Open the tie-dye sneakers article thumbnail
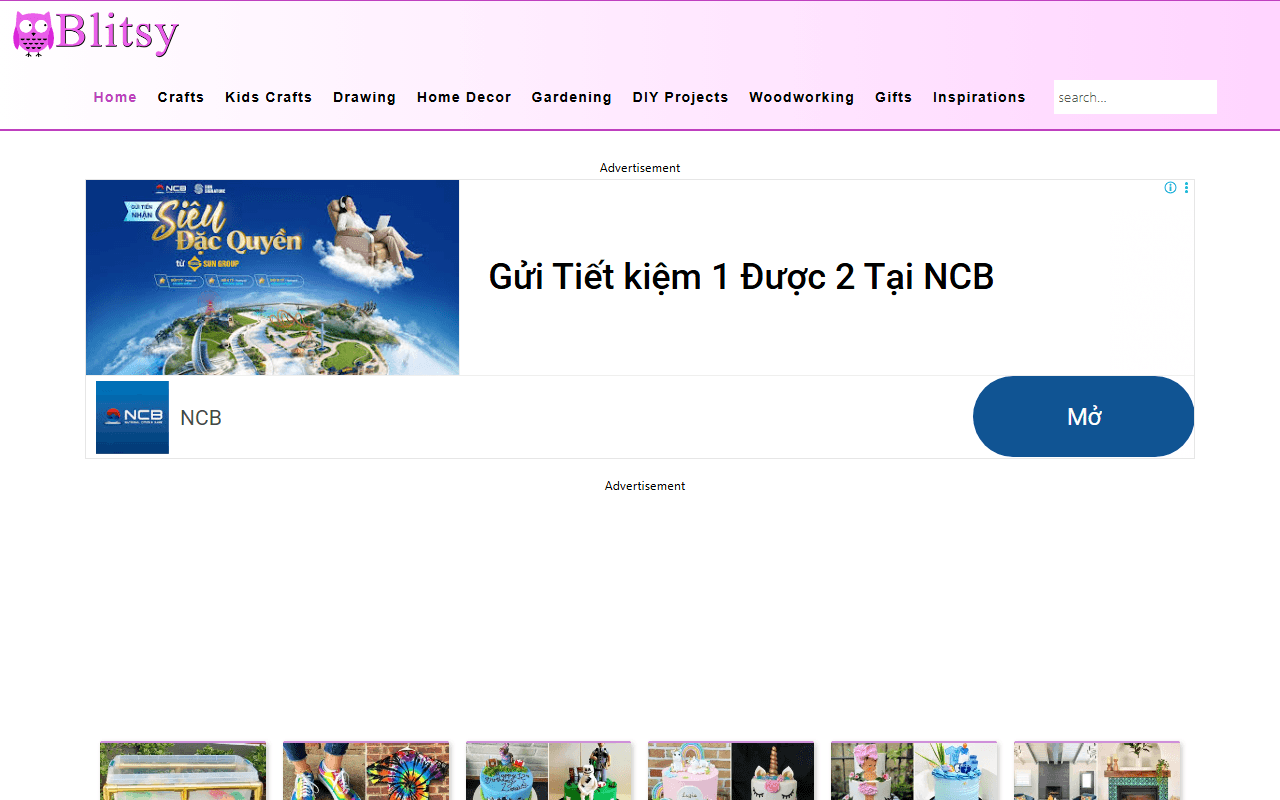Image resolution: width=1280 pixels, height=800 pixels. pyautogui.click(x=366, y=771)
